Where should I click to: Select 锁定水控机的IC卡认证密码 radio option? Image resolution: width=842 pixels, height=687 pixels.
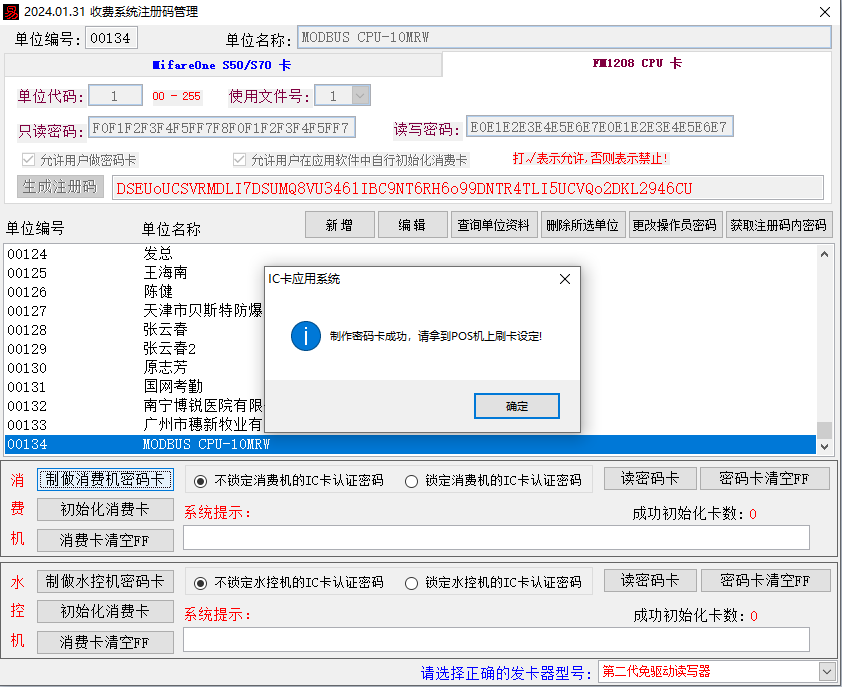click(x=411, y=582)
